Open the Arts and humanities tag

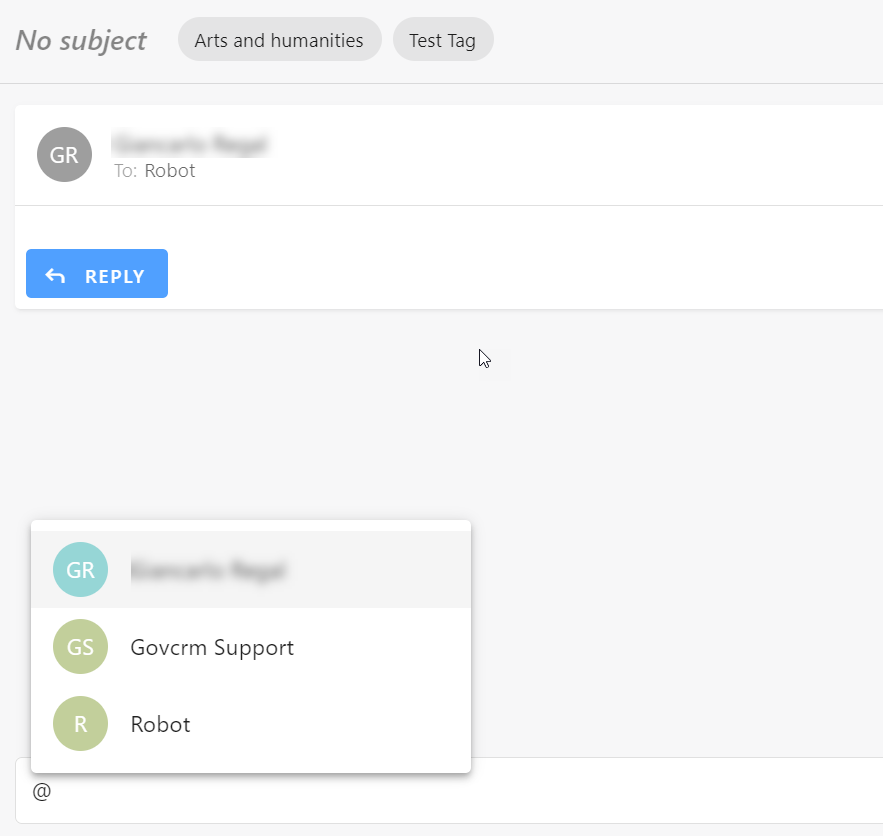pos(279,41)
